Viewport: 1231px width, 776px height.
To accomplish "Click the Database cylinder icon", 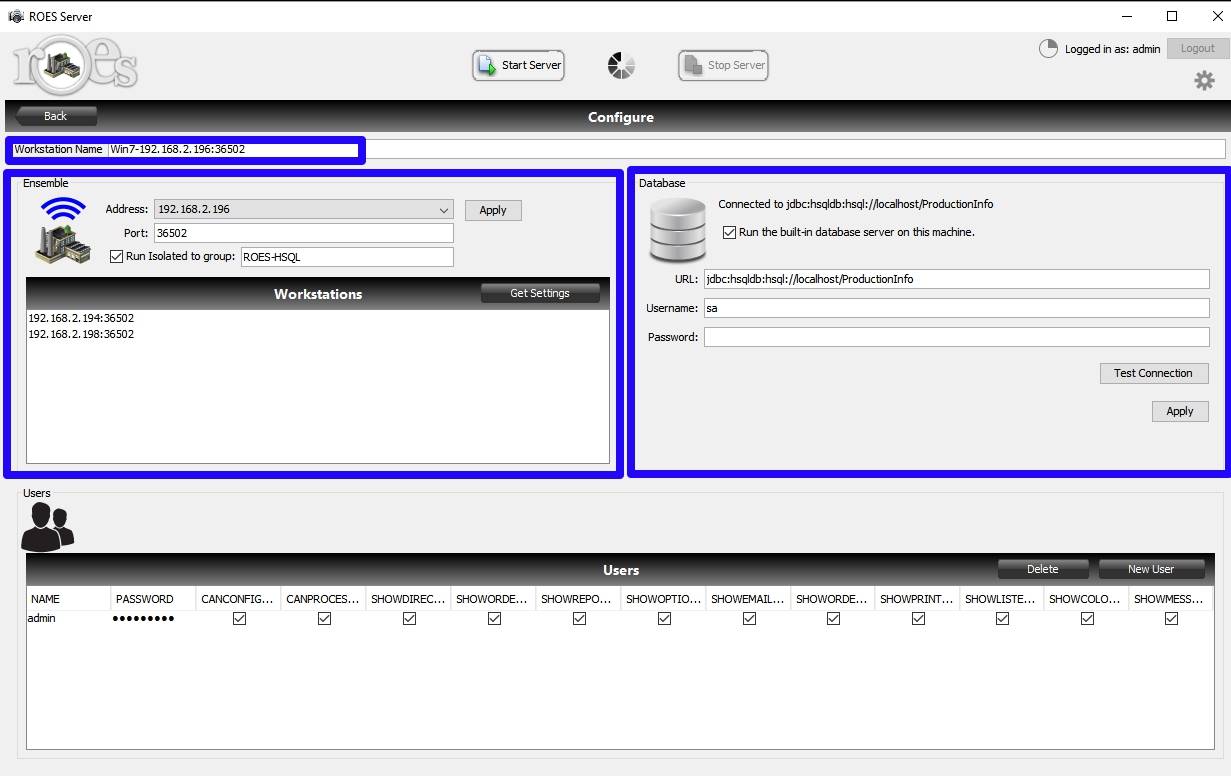I will pos(677,230).
